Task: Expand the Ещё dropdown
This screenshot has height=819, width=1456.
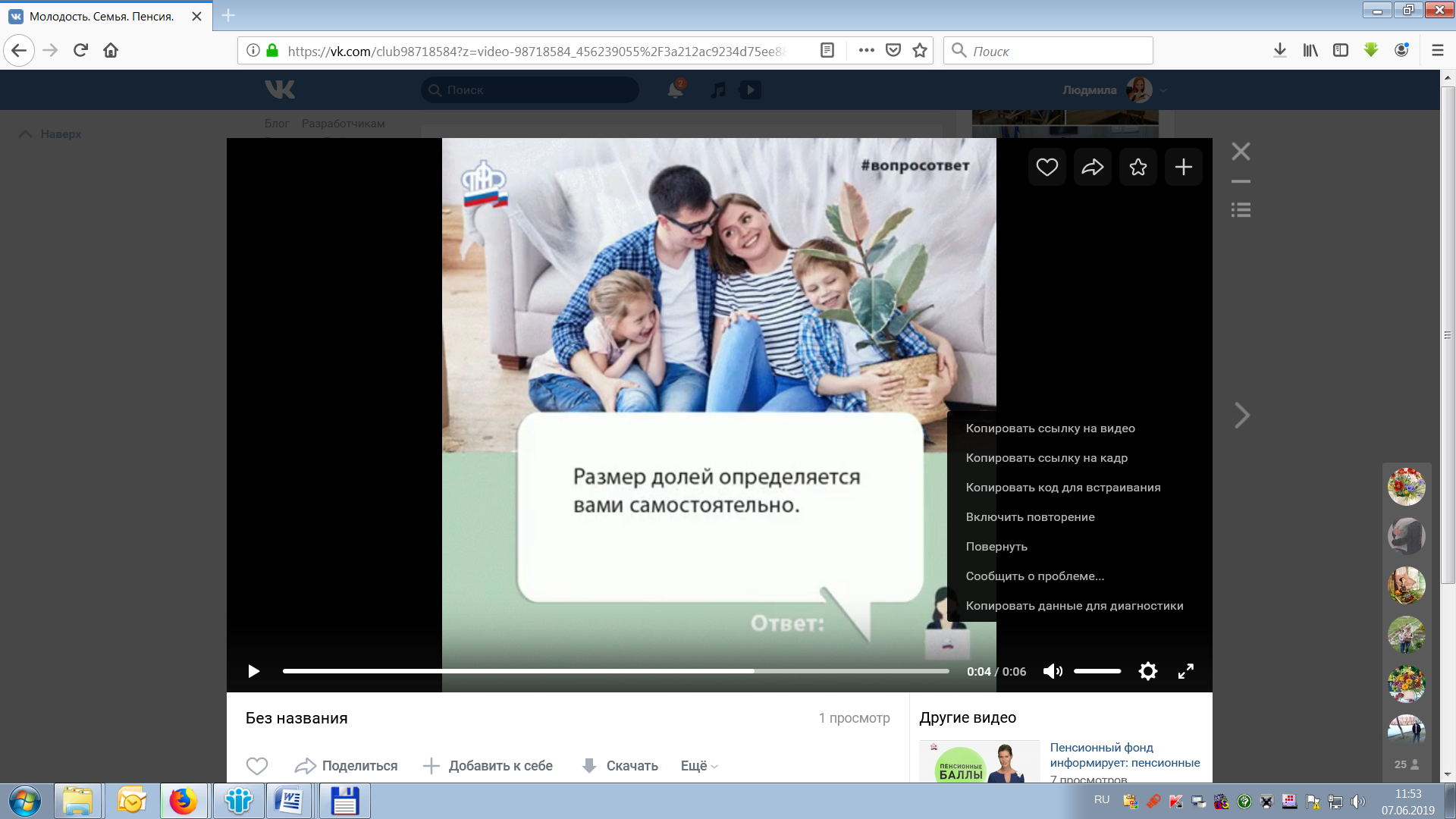Action: pos(699,766)
